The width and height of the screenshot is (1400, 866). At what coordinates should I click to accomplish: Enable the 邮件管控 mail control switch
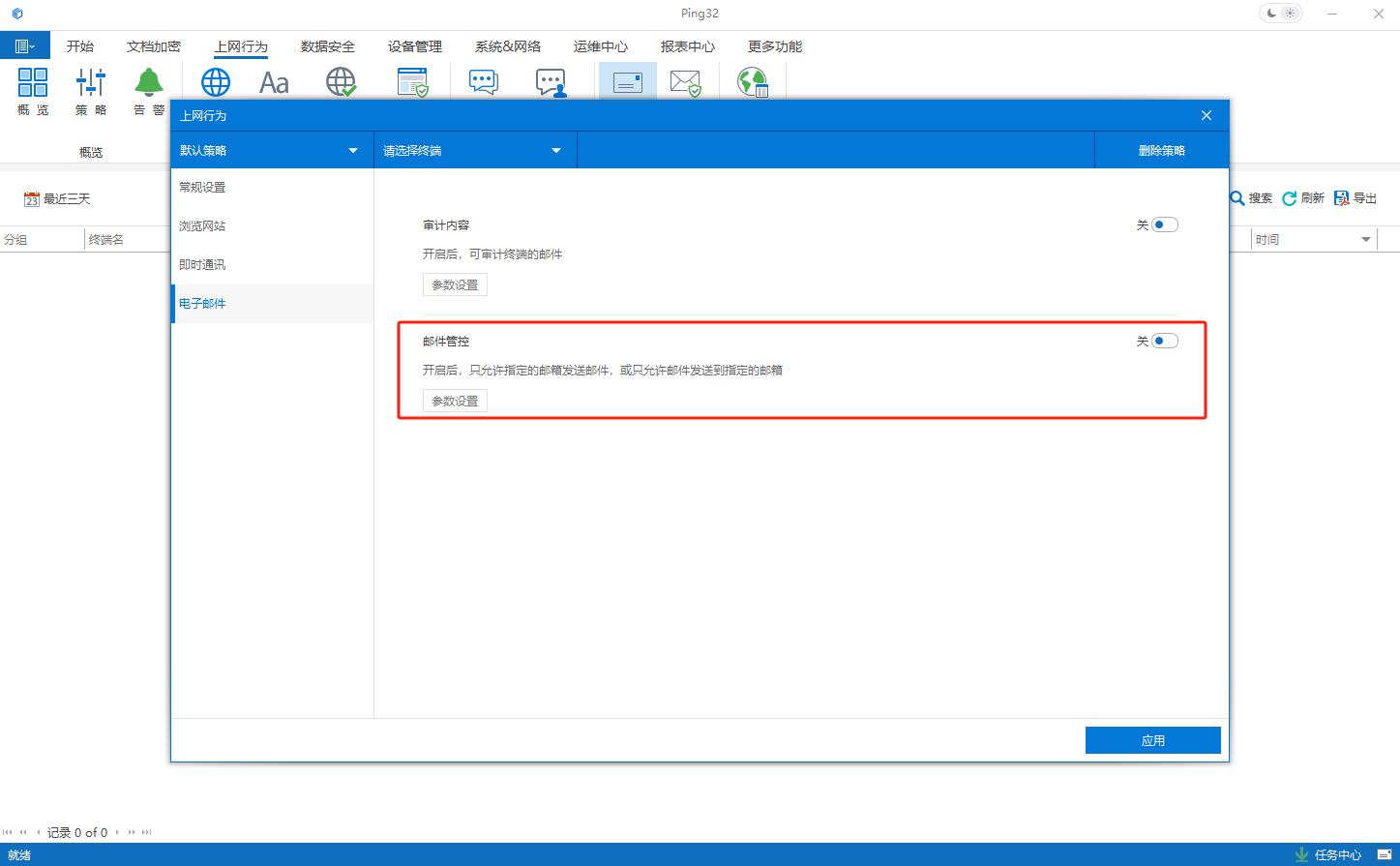pos(1164,341)
